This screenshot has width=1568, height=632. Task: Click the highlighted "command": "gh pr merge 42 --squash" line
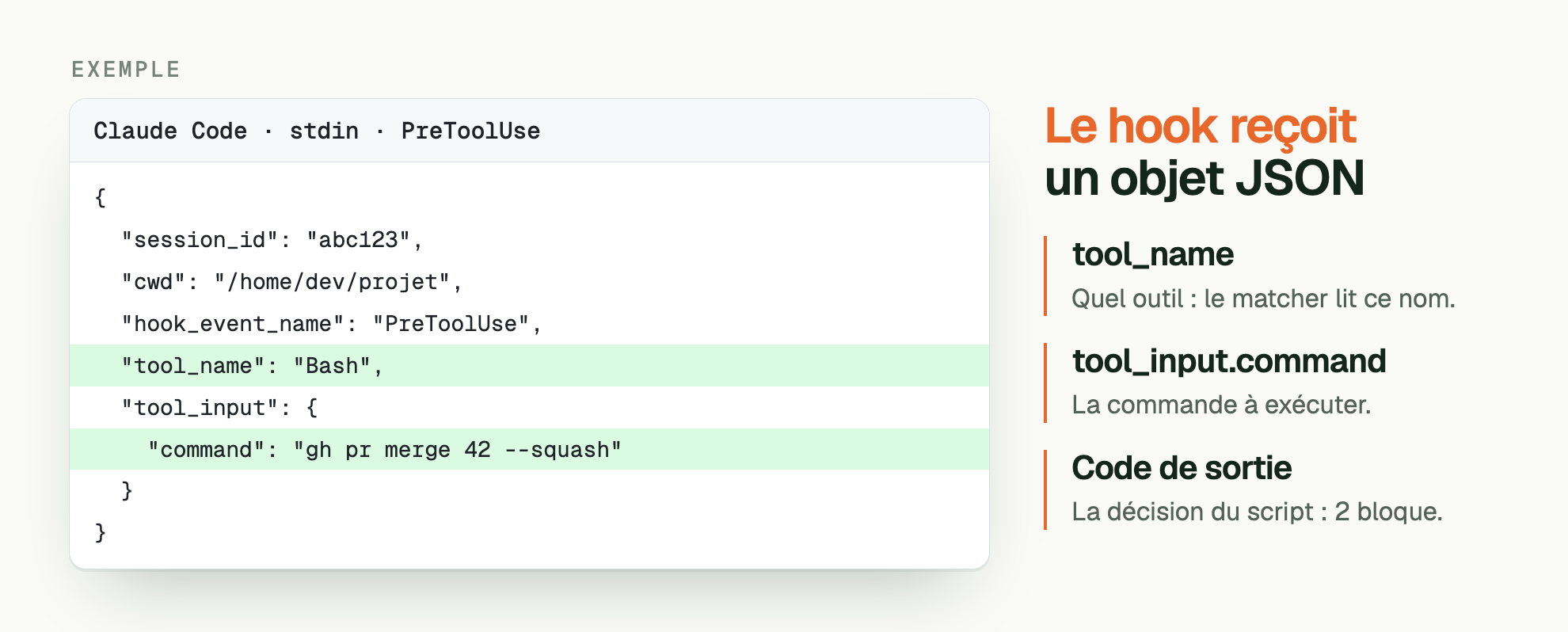529,450
